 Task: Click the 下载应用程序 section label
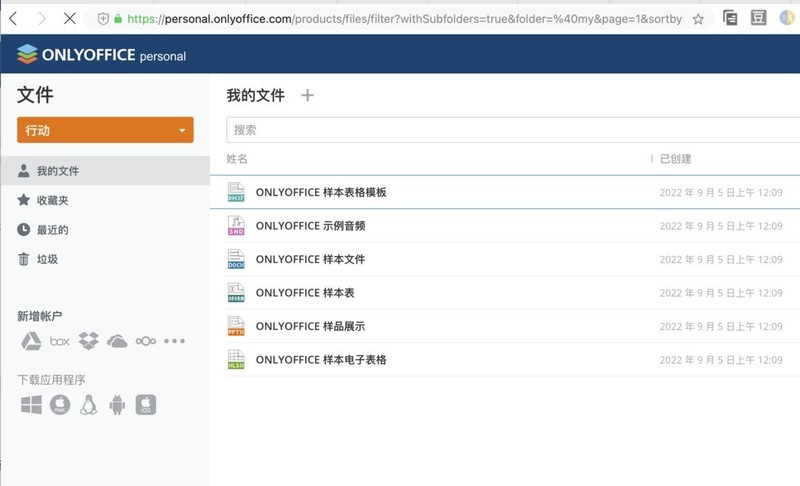[51, 380]
